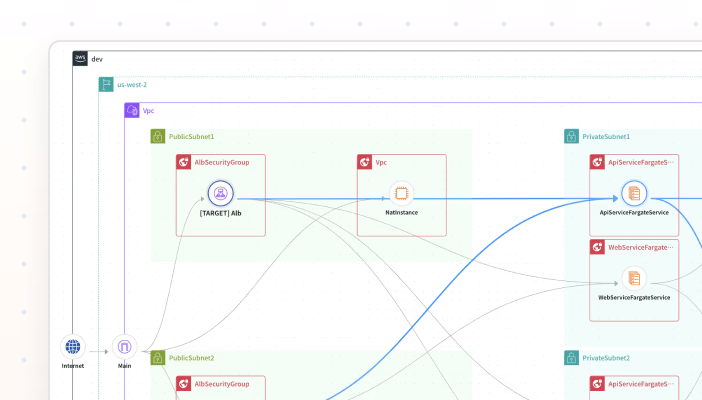Click the purple Vpc cloud icon
Image resolution: width=702 pixels, height=400 pixels.
pyautogui.click(x=132, y=111)
